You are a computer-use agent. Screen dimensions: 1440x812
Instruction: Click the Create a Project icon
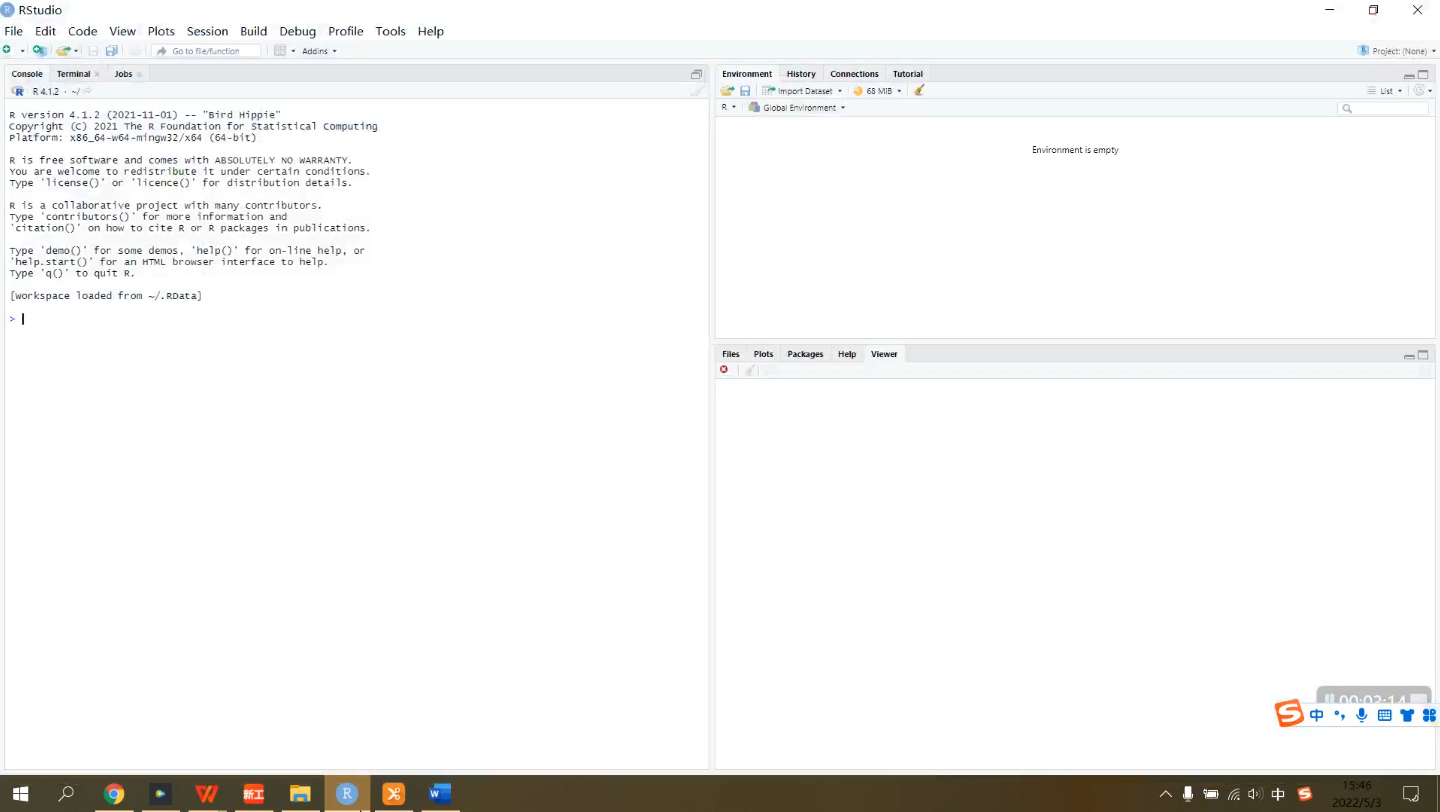click(x=39, y=50)
